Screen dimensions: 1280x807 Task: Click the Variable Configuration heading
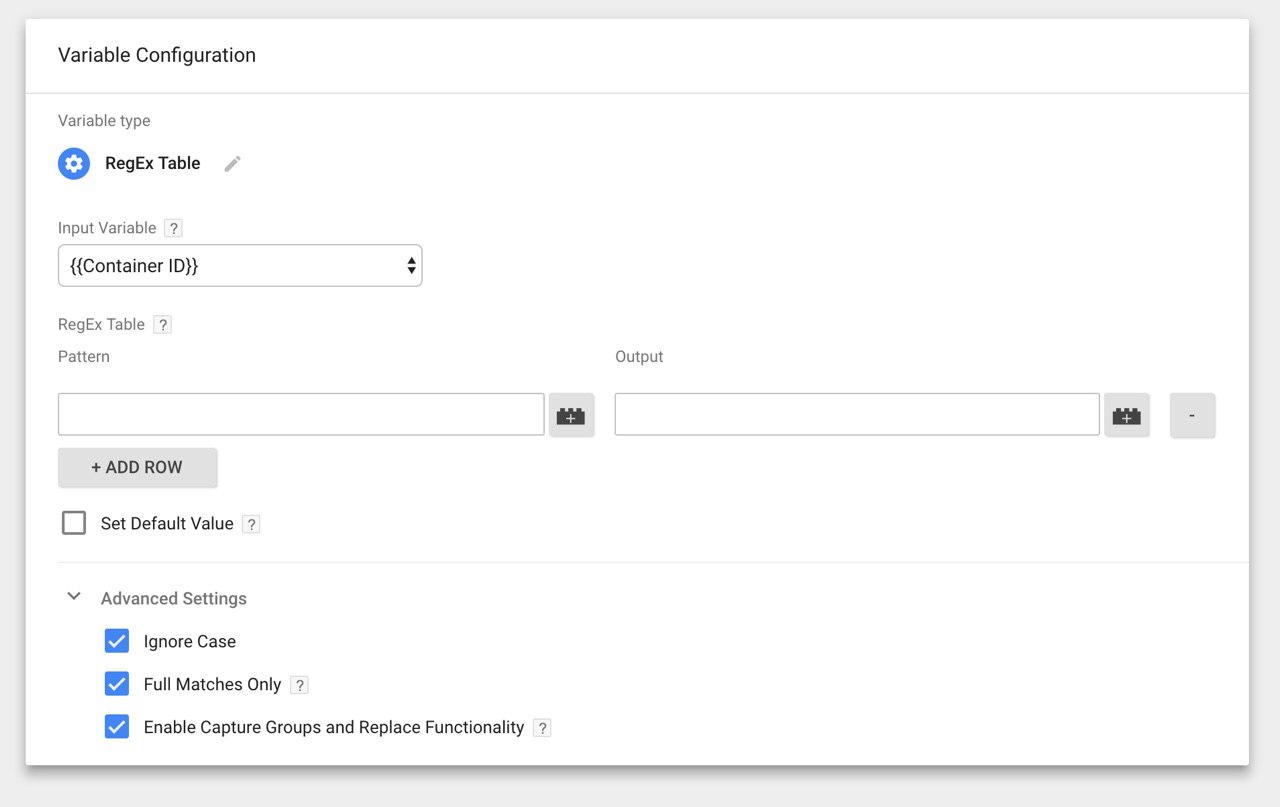(157, 56)
